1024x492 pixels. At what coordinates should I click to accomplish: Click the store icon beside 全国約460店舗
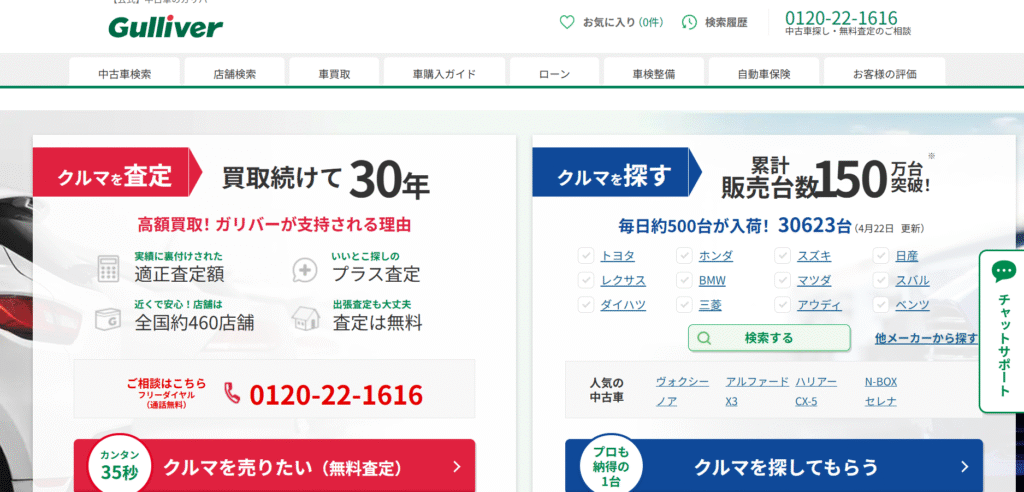click(108, 318)
